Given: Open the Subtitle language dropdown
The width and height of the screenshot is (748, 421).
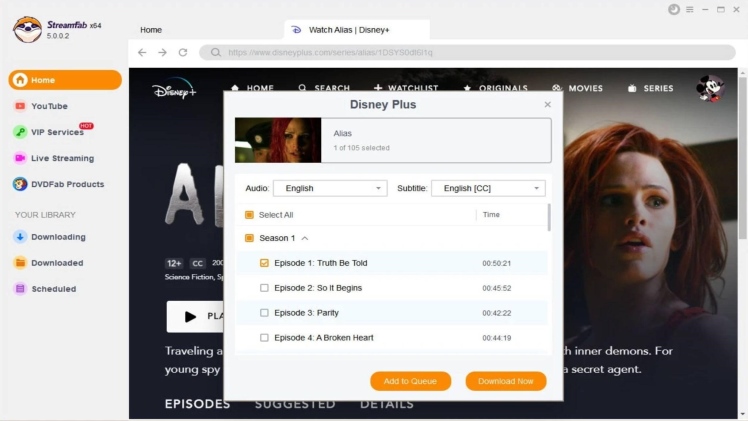Looking at the screenshot, I should [487, 188].
